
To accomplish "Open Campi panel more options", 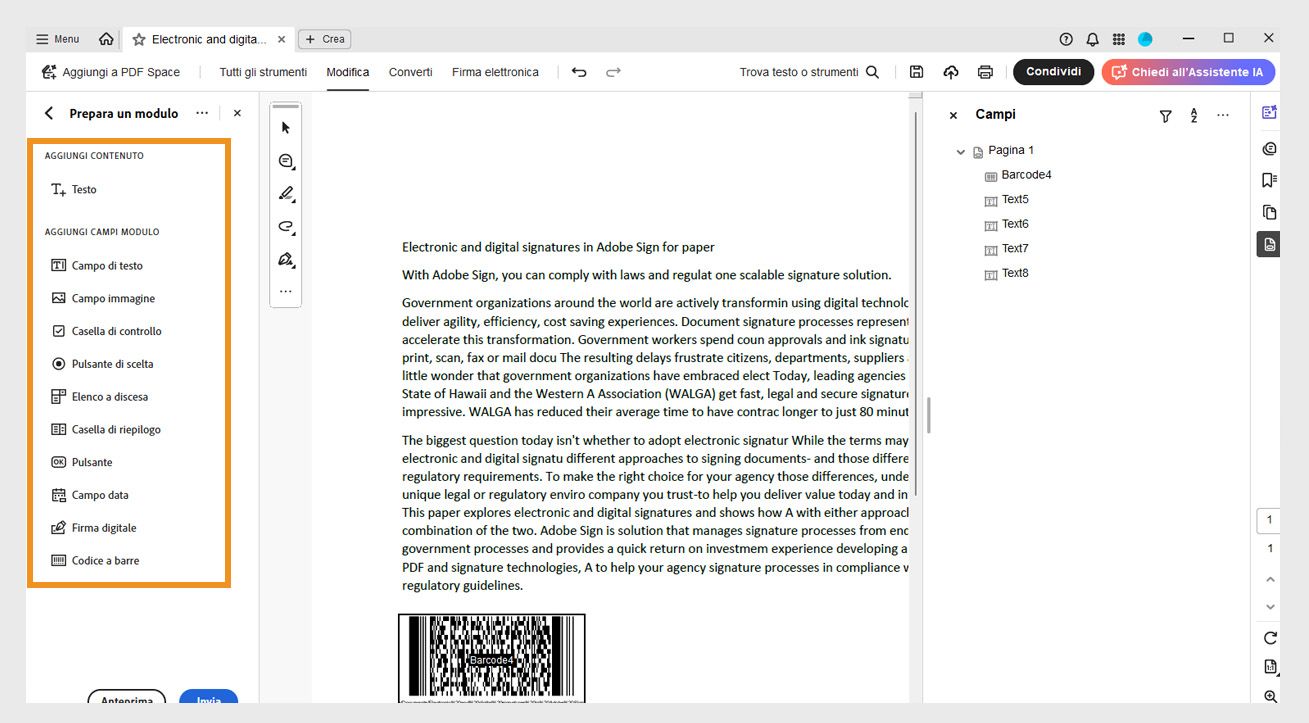I will (1223, 115).
